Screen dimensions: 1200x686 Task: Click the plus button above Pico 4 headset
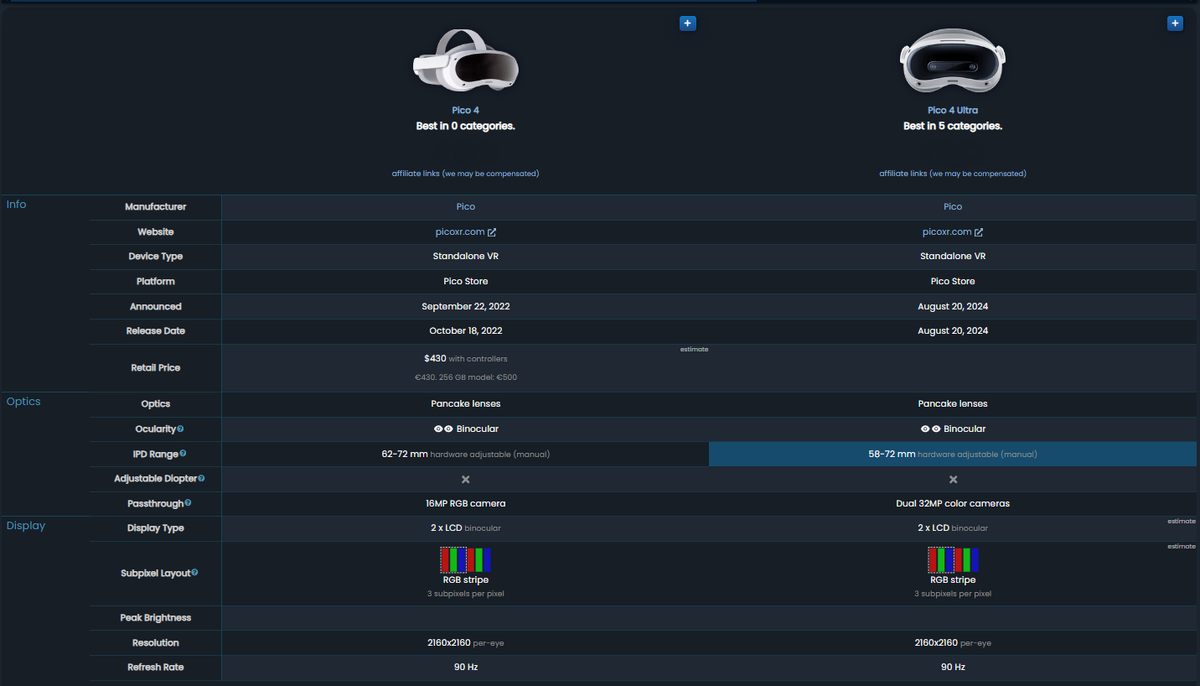point(687,23)
